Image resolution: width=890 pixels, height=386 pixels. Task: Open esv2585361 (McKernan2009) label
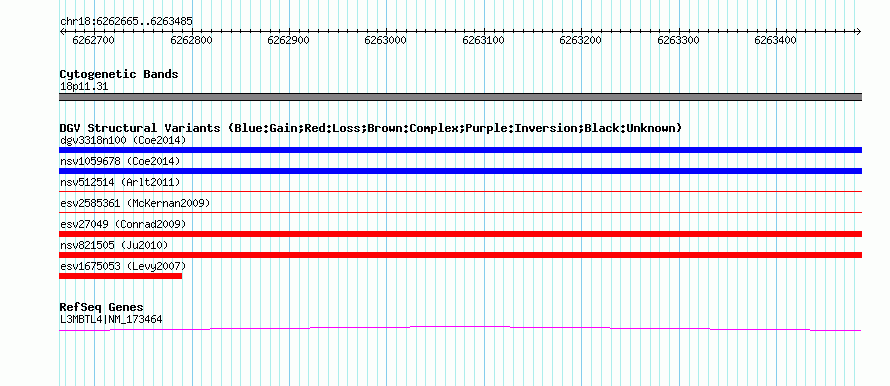pos(135,203)
